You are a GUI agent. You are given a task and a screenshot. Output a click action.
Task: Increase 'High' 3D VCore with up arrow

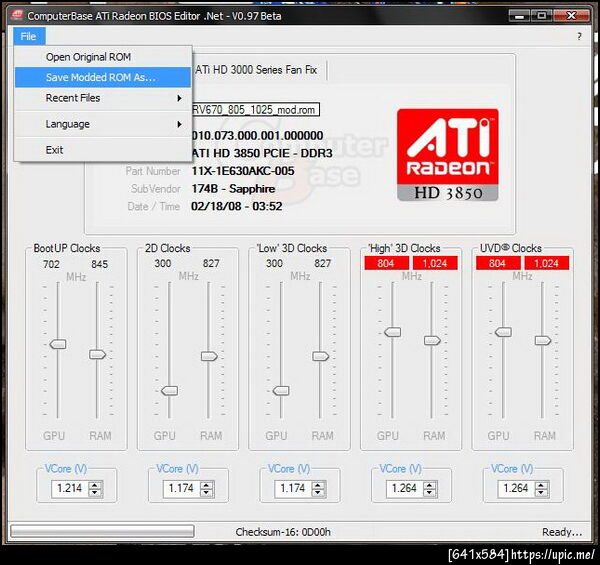[429, 485]
